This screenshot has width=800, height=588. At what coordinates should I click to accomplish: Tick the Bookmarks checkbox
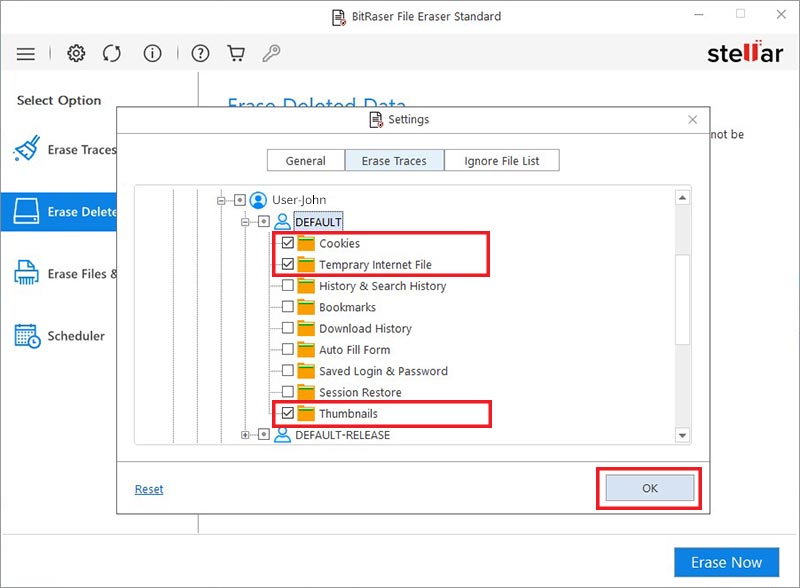pos(288,307)
